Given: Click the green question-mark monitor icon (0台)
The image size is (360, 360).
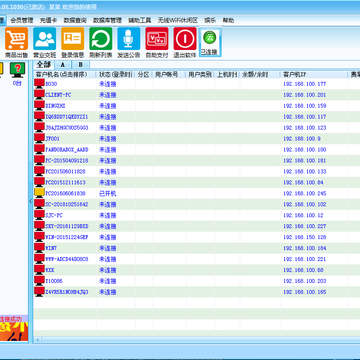Looking at the screenshot, I should (17, 70).
